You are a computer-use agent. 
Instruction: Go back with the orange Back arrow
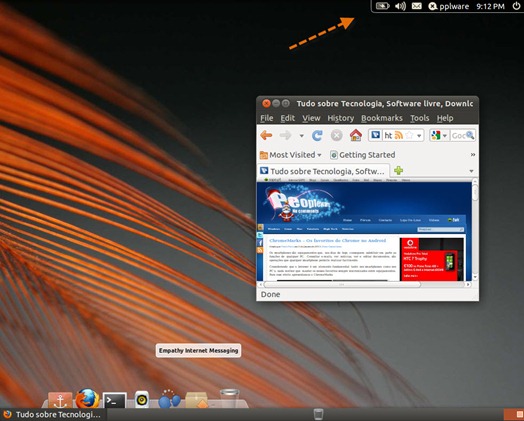click(266, 135)
